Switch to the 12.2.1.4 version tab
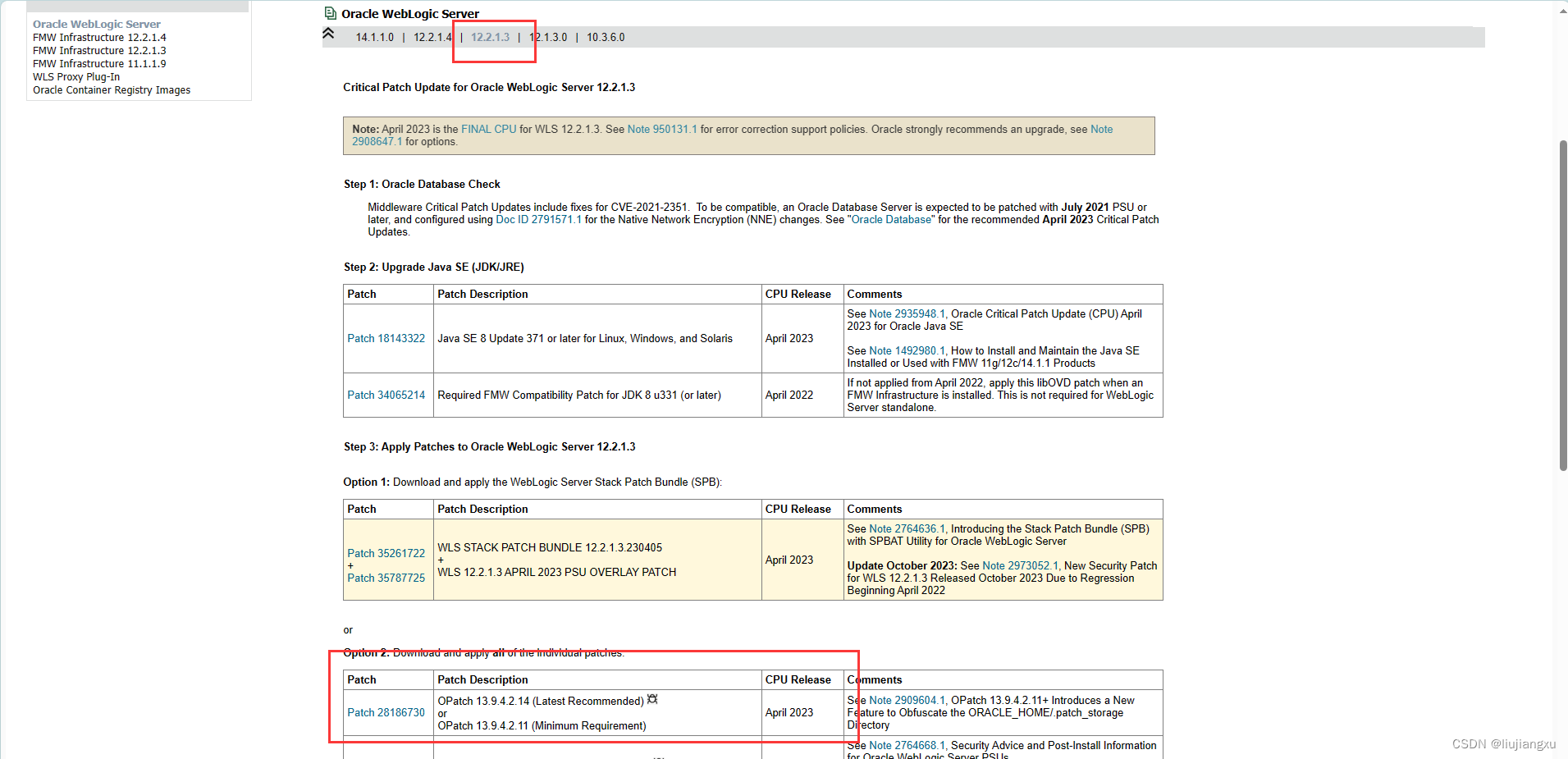The height and width of the screenshot is (759, 1568). pos(432,38)
